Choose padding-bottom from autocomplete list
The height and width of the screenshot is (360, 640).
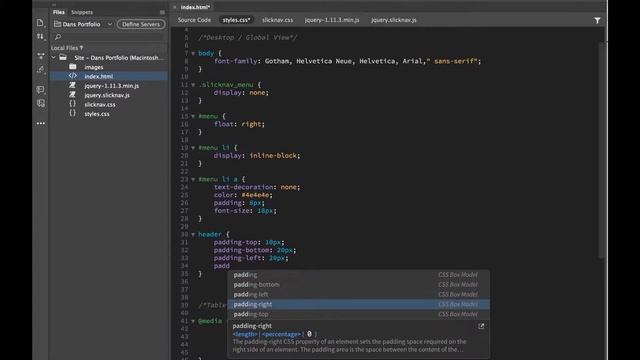pos(358,285)
